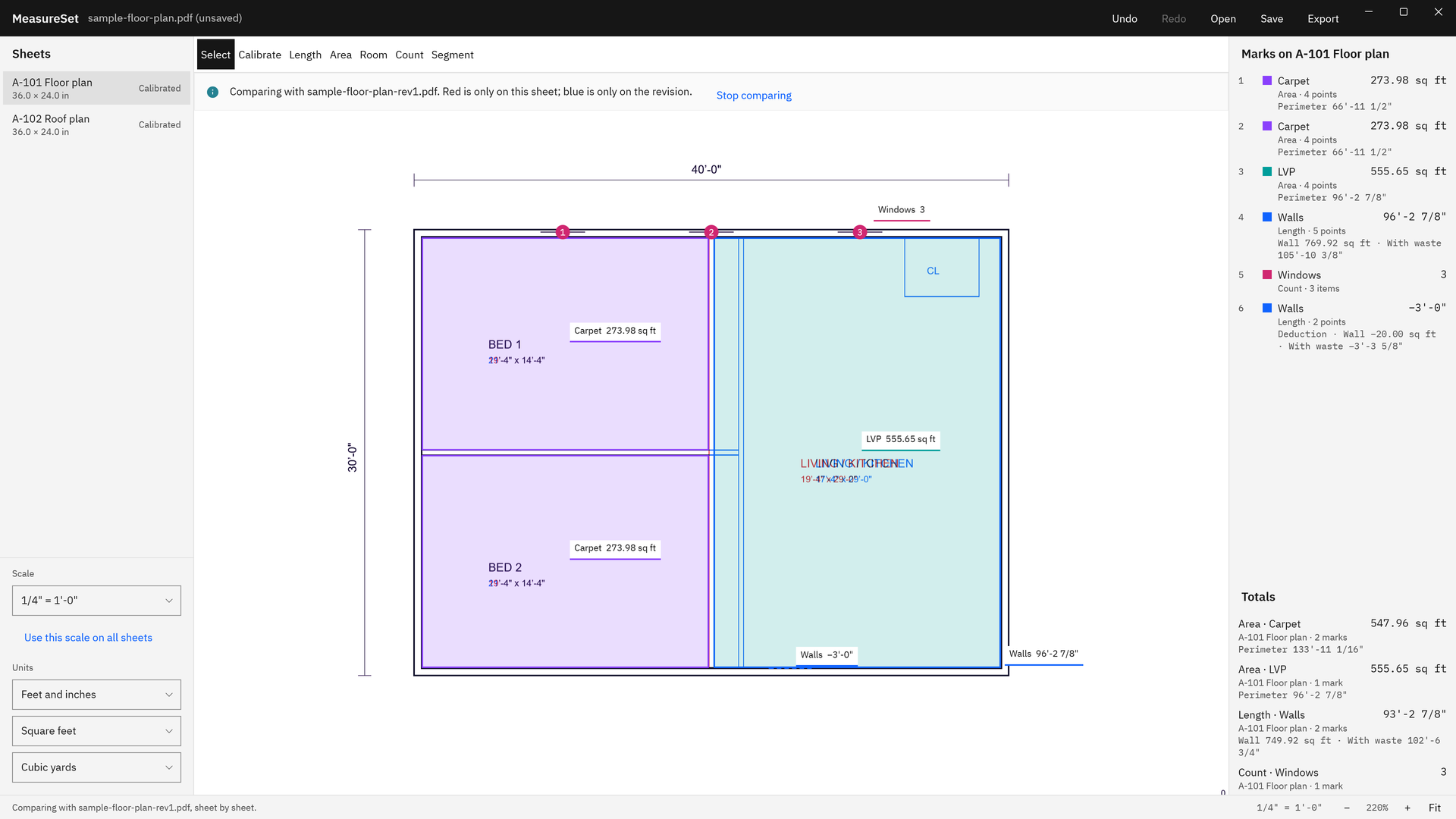Image resolution: width=1456 pixels, height=819 pixels.
Task: Click BED 2 Carpet 273.98 sq ft label
Action: coord(615,548)
